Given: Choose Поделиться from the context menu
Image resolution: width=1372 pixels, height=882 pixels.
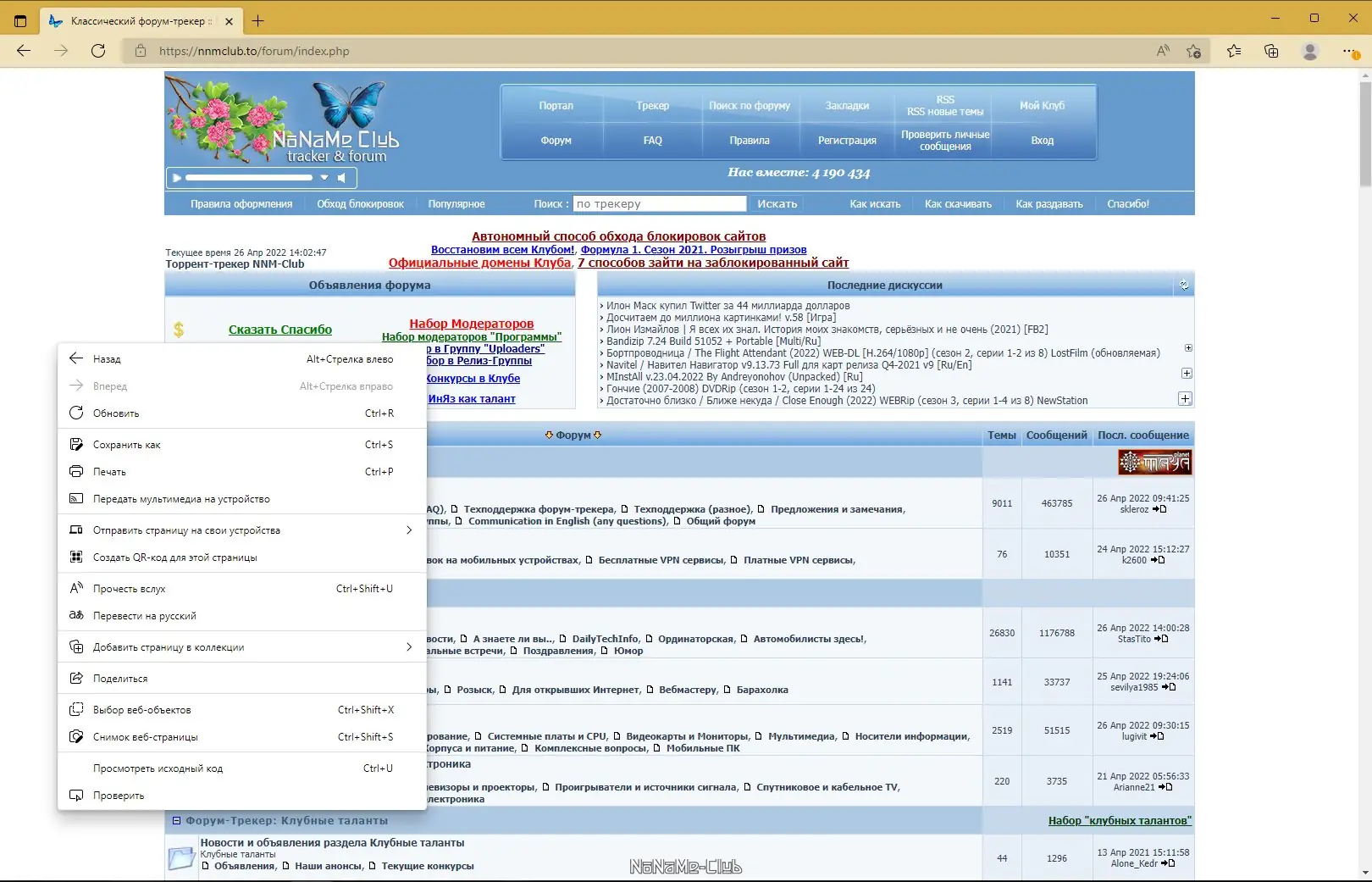Looking at the screenshot, I should (242, 679).
